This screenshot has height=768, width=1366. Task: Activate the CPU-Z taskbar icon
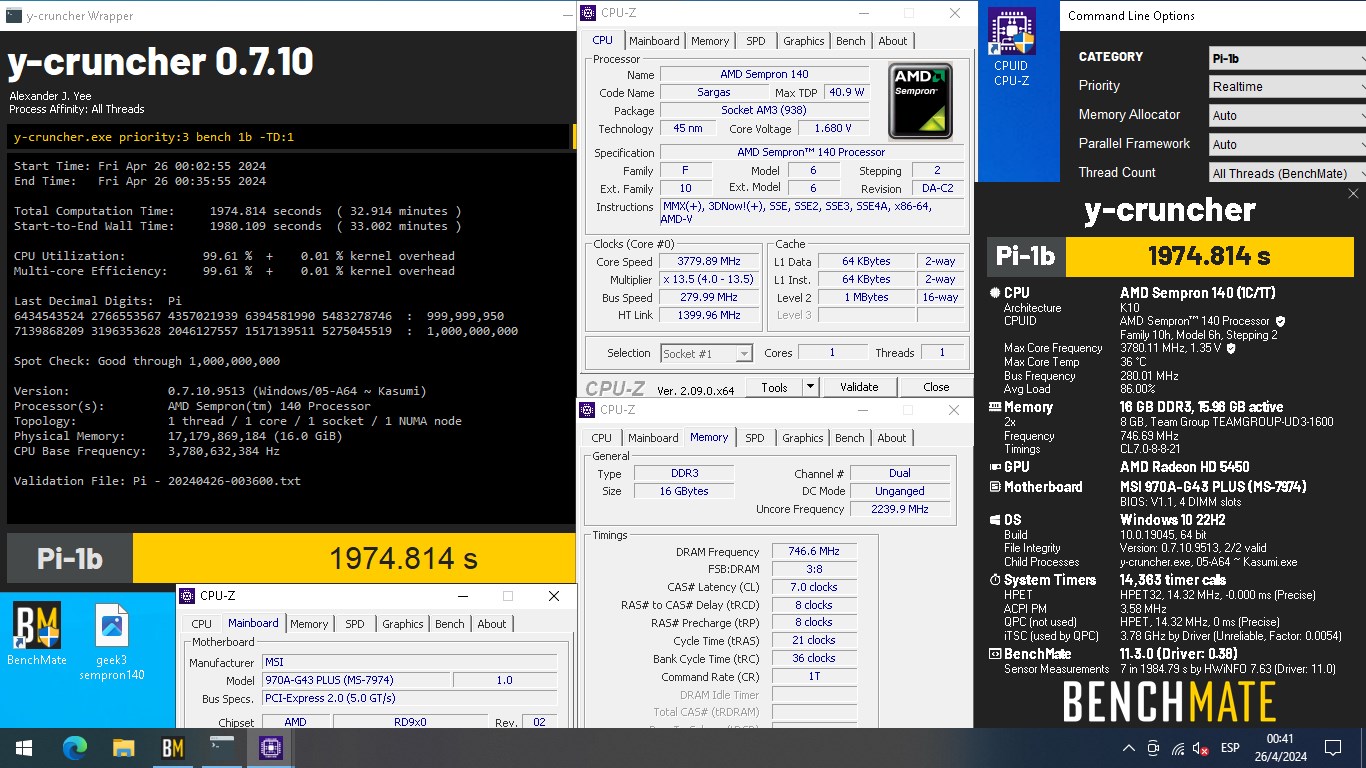pos(270,747)
